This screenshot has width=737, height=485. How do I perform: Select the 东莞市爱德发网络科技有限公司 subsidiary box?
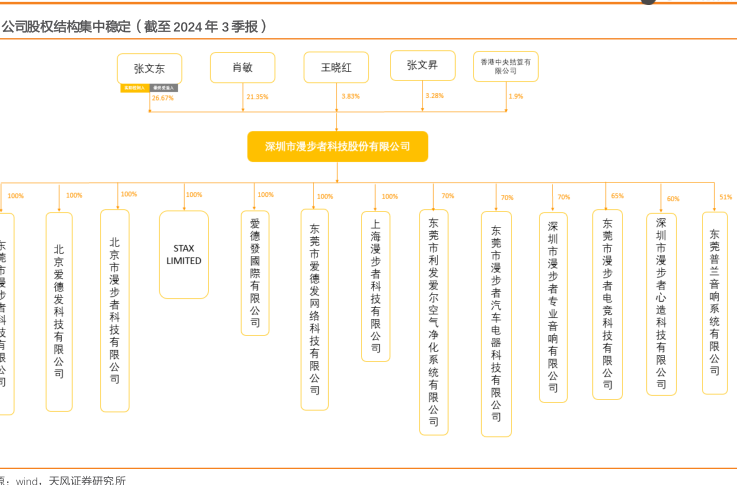(x=314, y=310)
